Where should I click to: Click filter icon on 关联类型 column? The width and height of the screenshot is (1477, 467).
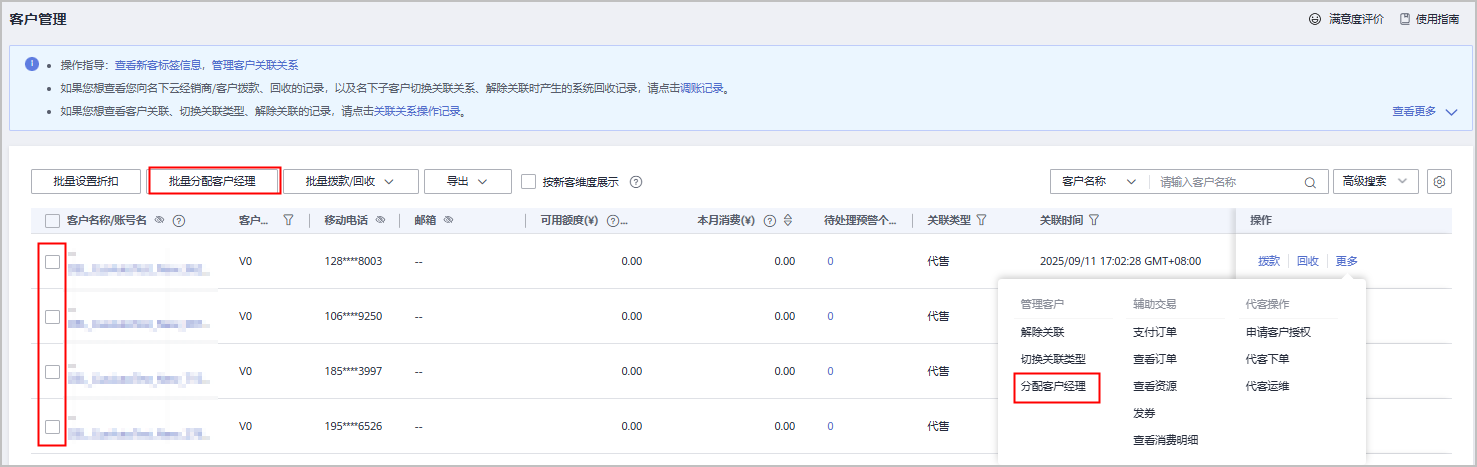pos(981,220)
